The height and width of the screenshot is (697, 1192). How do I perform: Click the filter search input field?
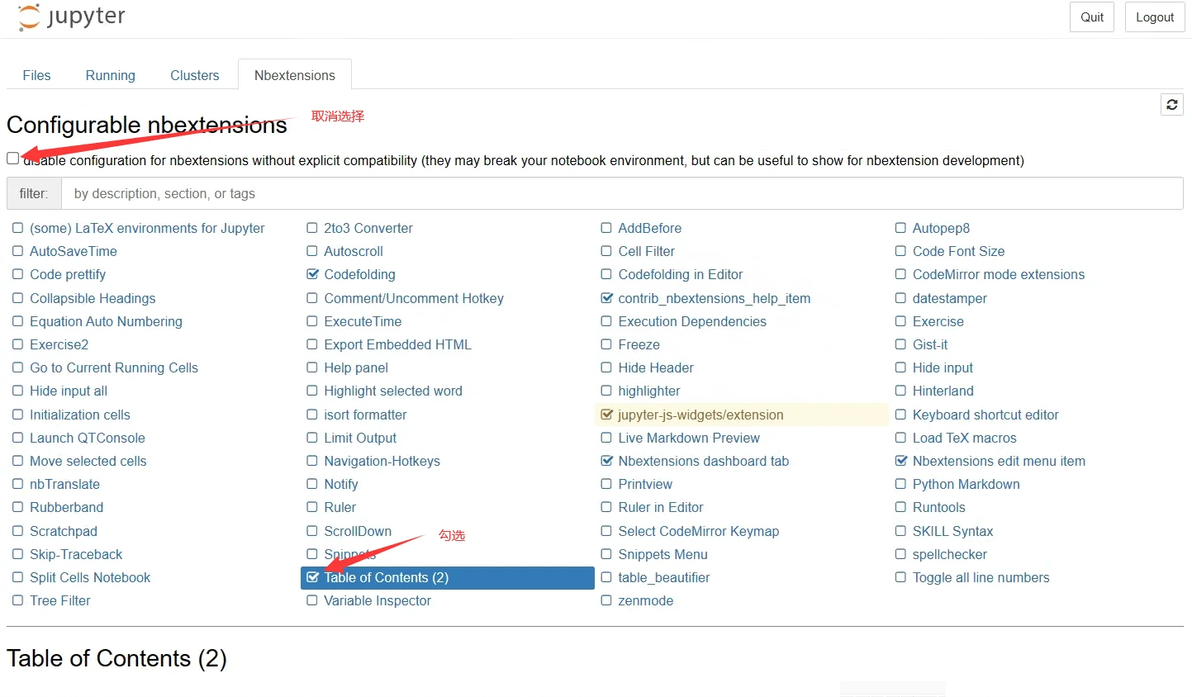click(x=622, y=194)
